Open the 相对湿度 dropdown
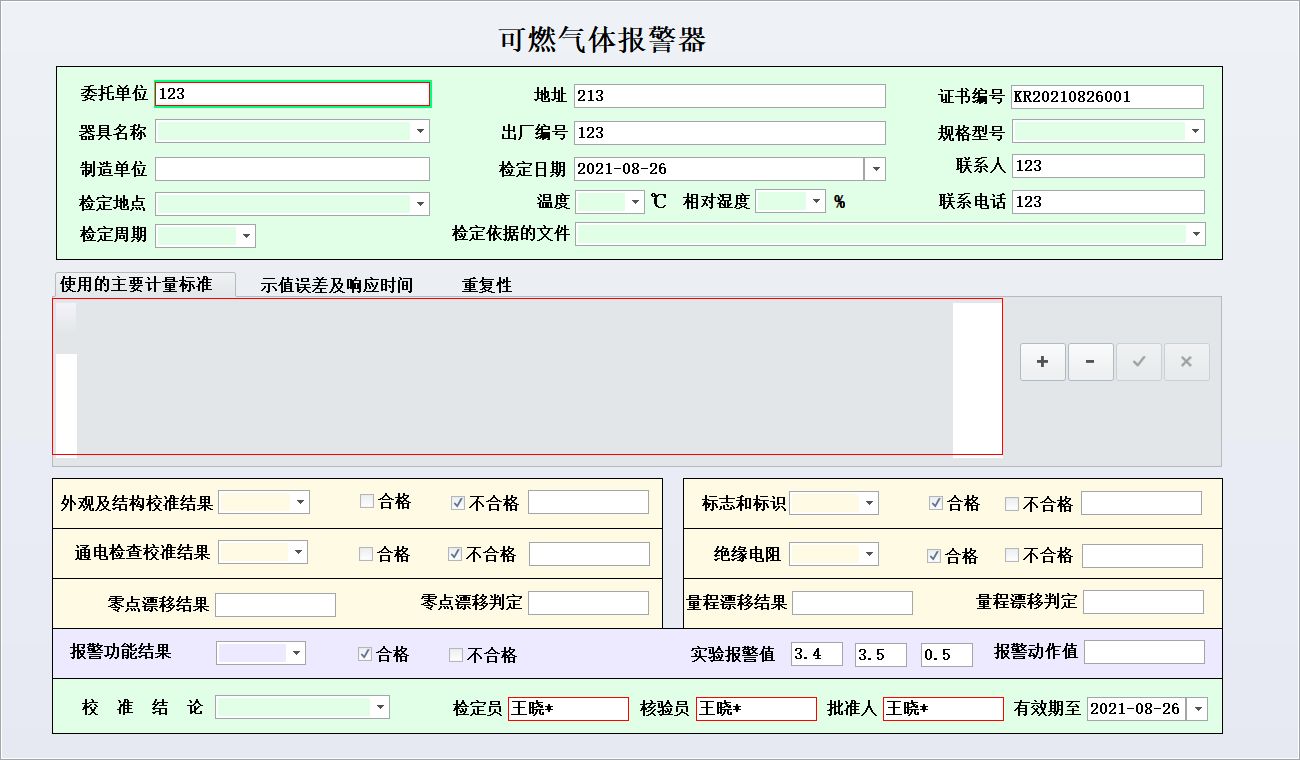Viewport: 1300px width, 760px height. click(817, 201)
